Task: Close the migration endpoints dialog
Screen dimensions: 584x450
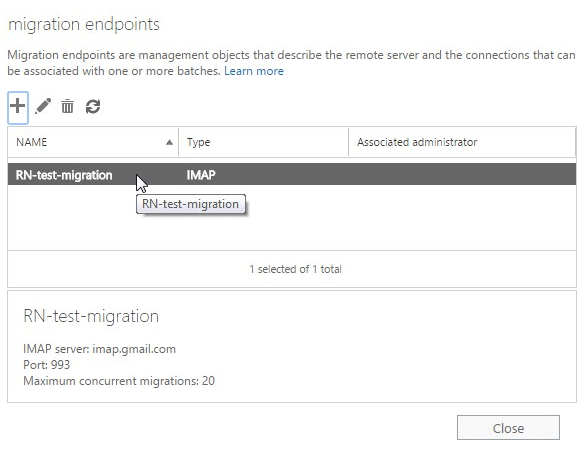Action: (508, 428)
